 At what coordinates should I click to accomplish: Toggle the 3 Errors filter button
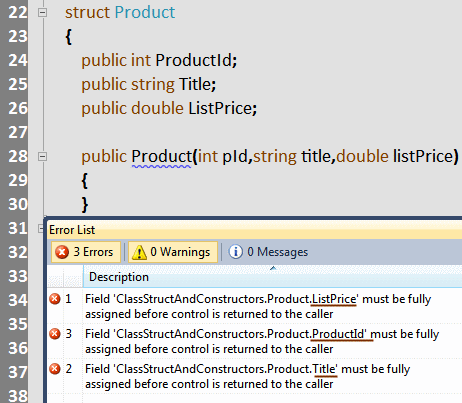click(86, 252)
